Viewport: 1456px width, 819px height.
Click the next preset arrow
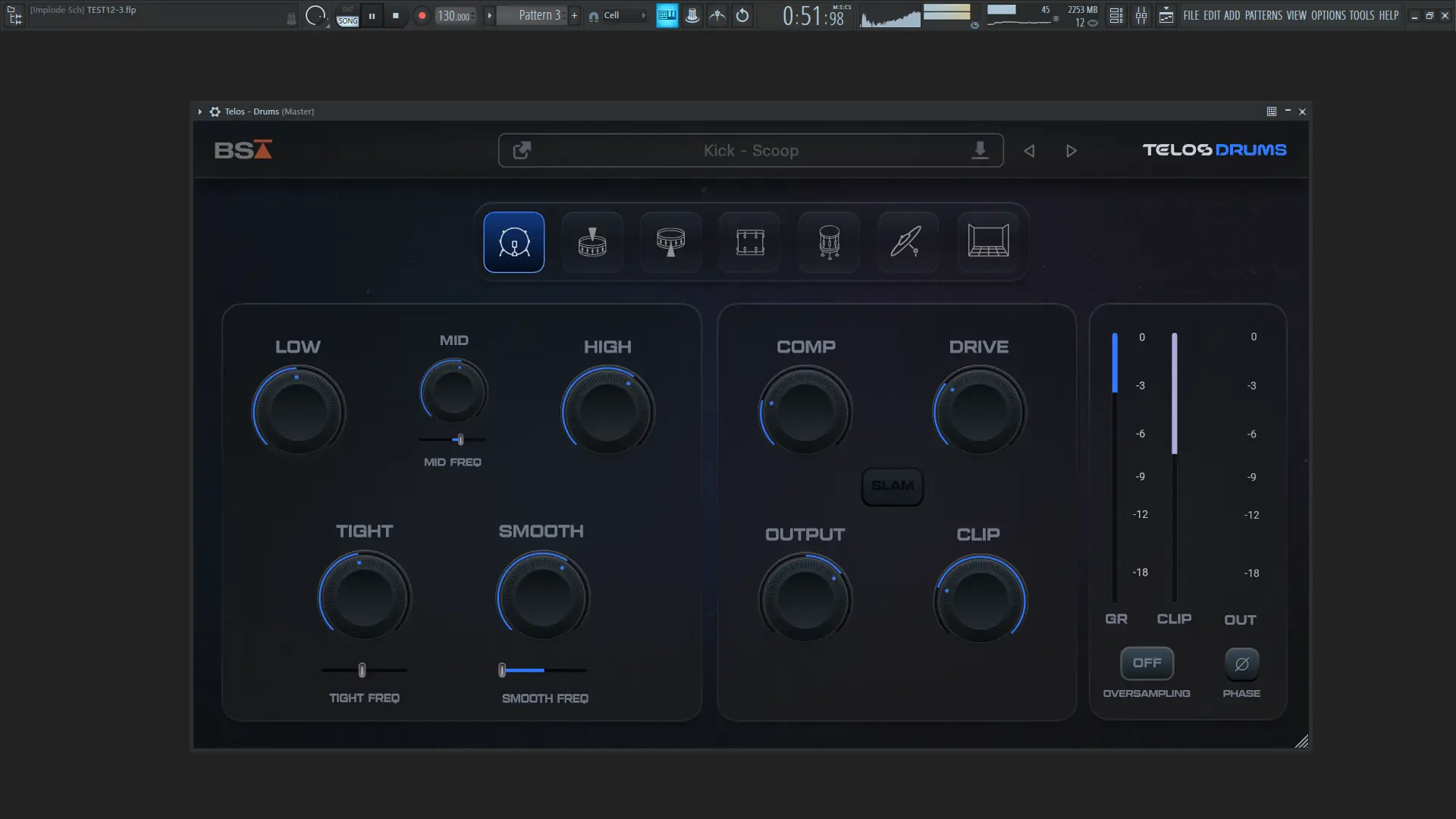tap(1071, 150)
